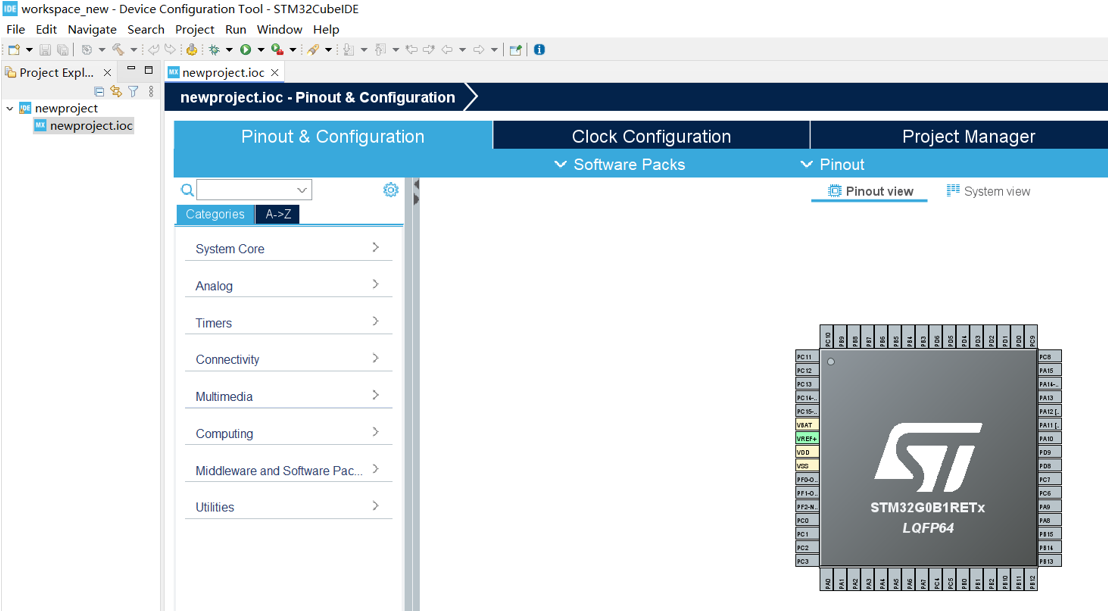Open the Pinout dropdown menu
Viewport: 1108px width, 611px height.
coord(832,165)
